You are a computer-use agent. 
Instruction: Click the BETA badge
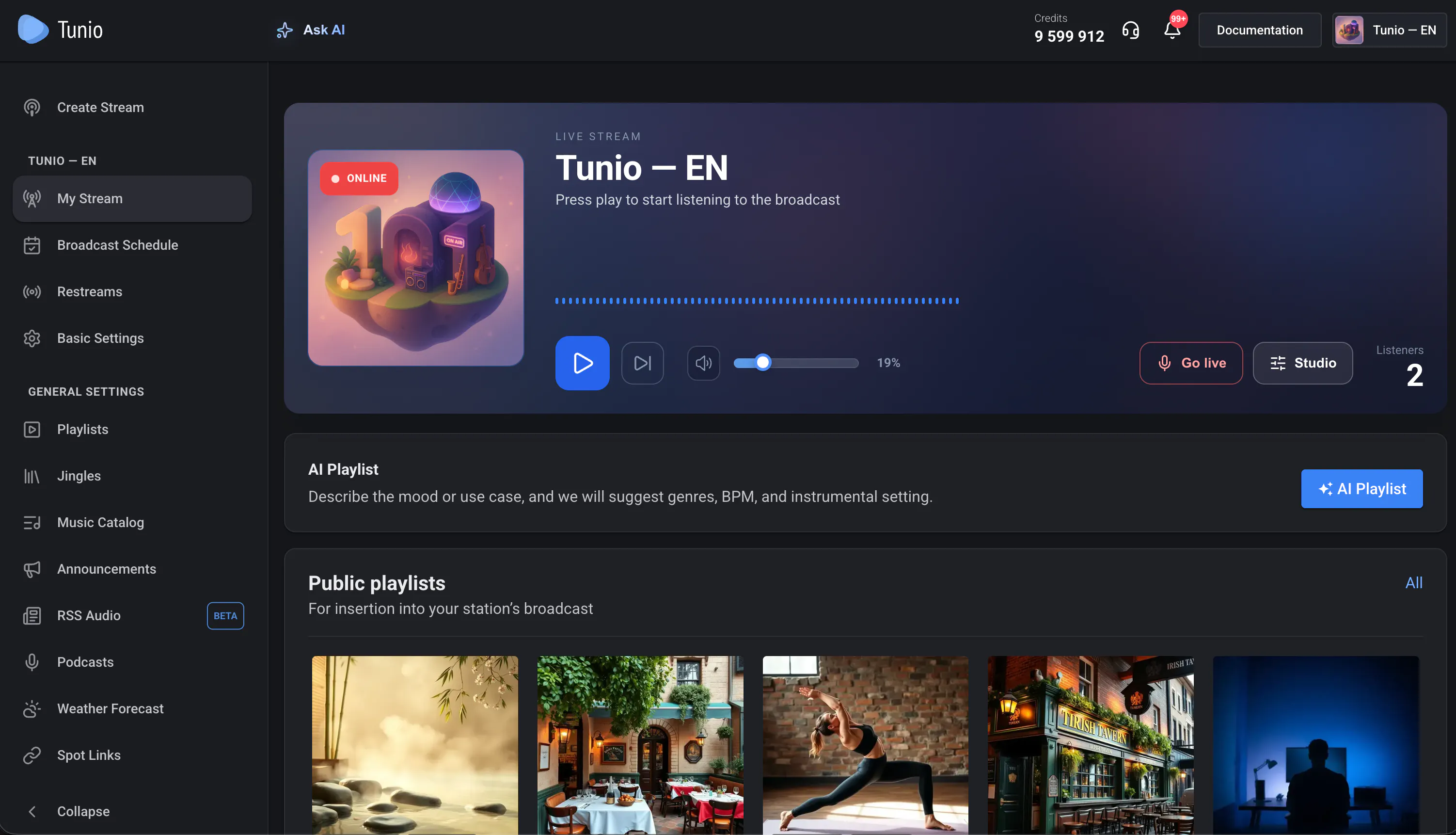click(x=225, y=615)
